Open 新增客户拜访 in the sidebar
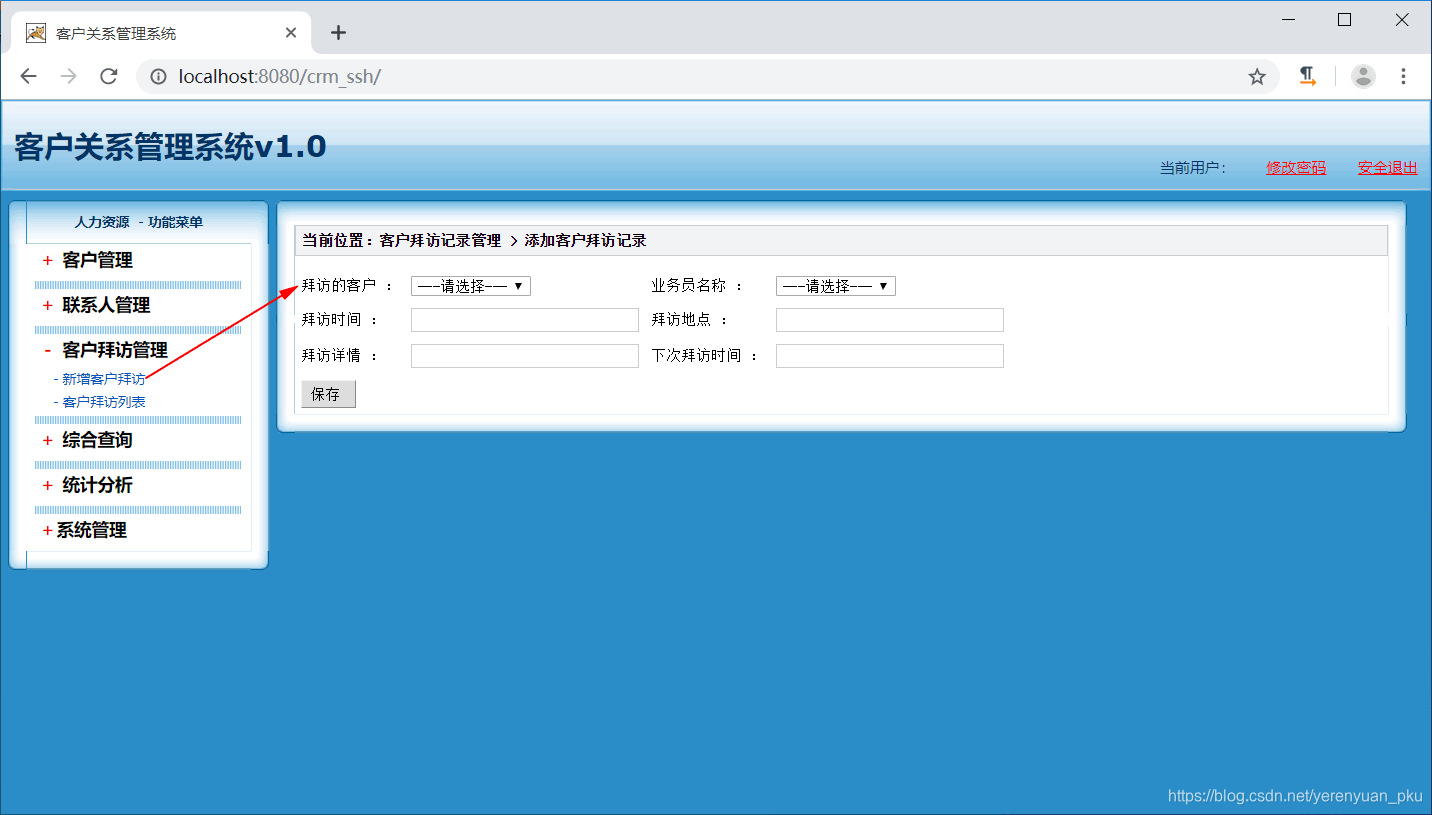Viewport: 1432px width, 815px height. coord(104,379)
